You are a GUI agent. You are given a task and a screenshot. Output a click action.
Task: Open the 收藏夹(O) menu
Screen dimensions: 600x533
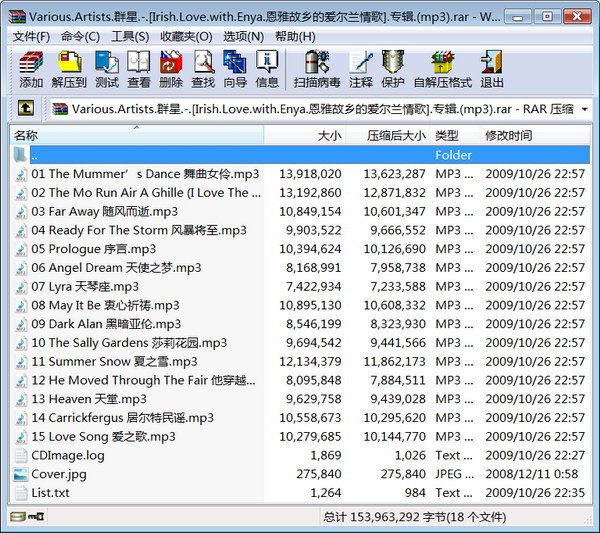click(x=186, y=37)
